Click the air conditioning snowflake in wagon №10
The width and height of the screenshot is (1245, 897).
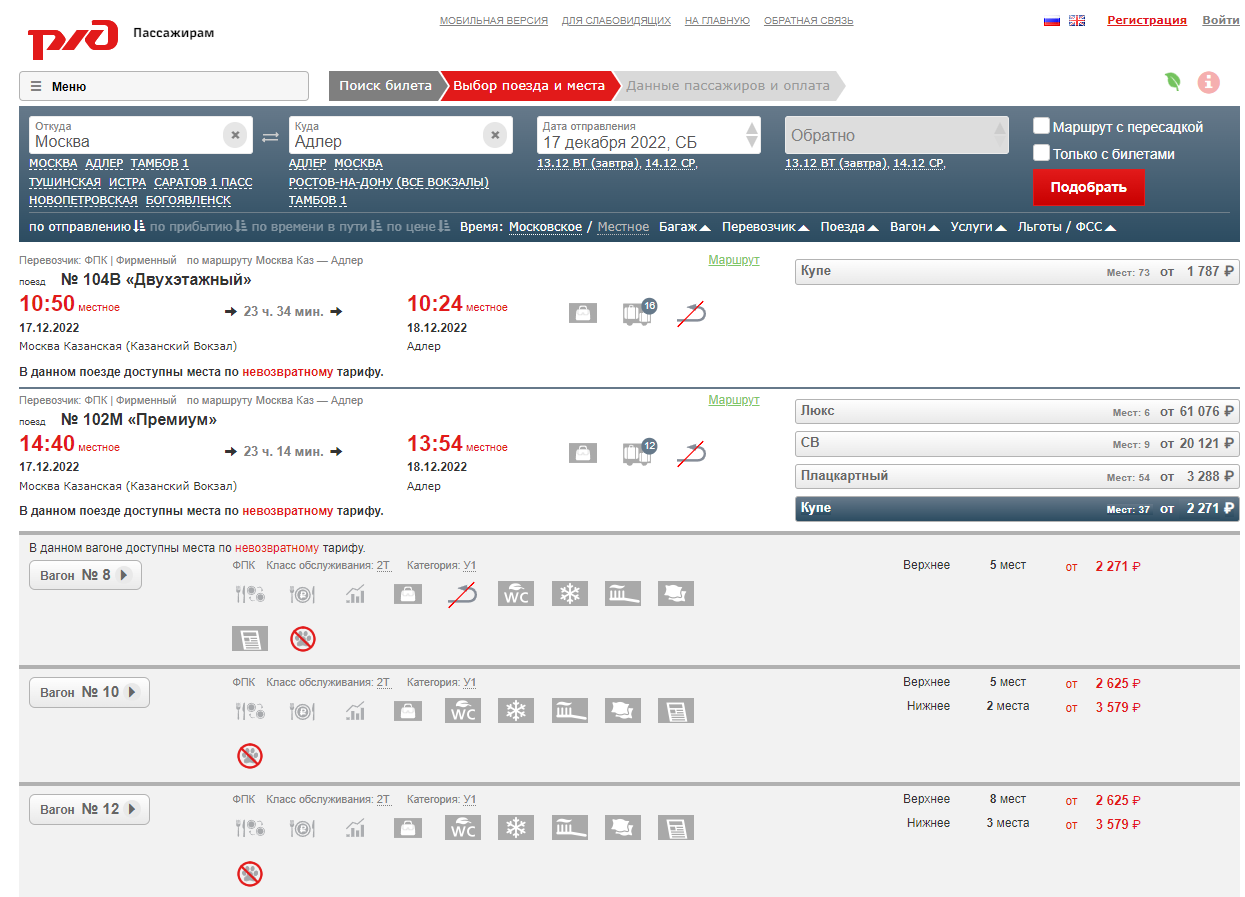(x=516, y=711)
